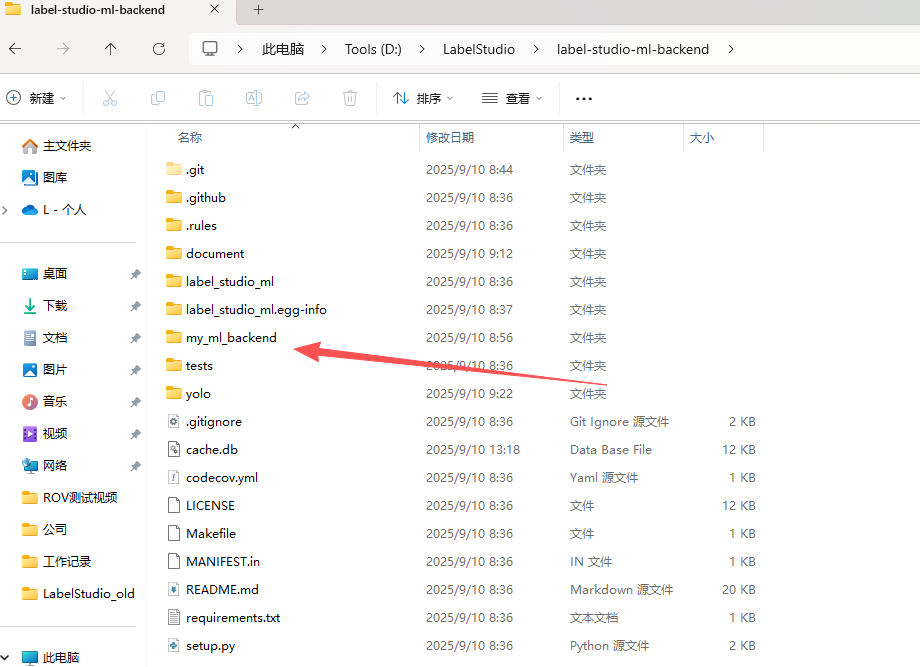The image size is (920, 667).
Task: Open the 排序 (Sort) dropdown
Action: coord(423,98)
